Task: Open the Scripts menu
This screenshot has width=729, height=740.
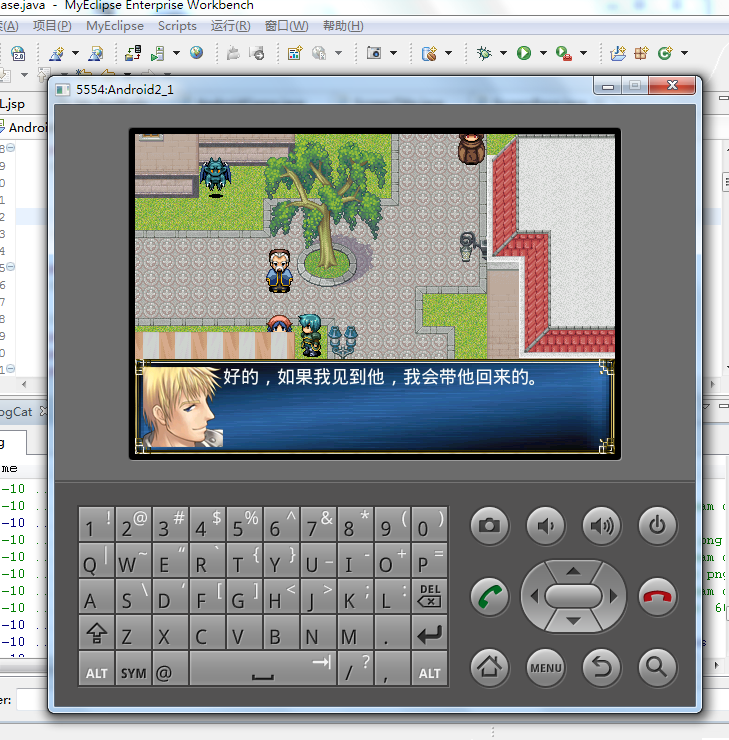Action: tap(177, 26)
